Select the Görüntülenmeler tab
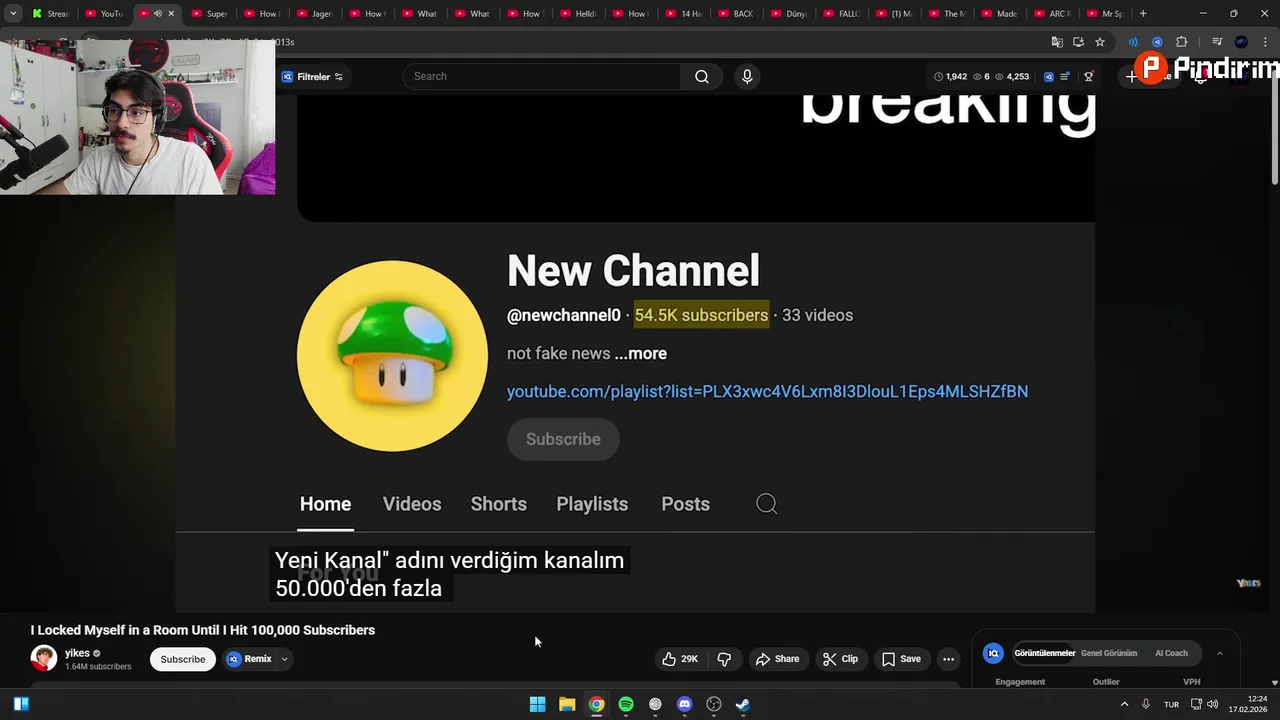Screen dimensions: 1280x720 click(1045, 653)
